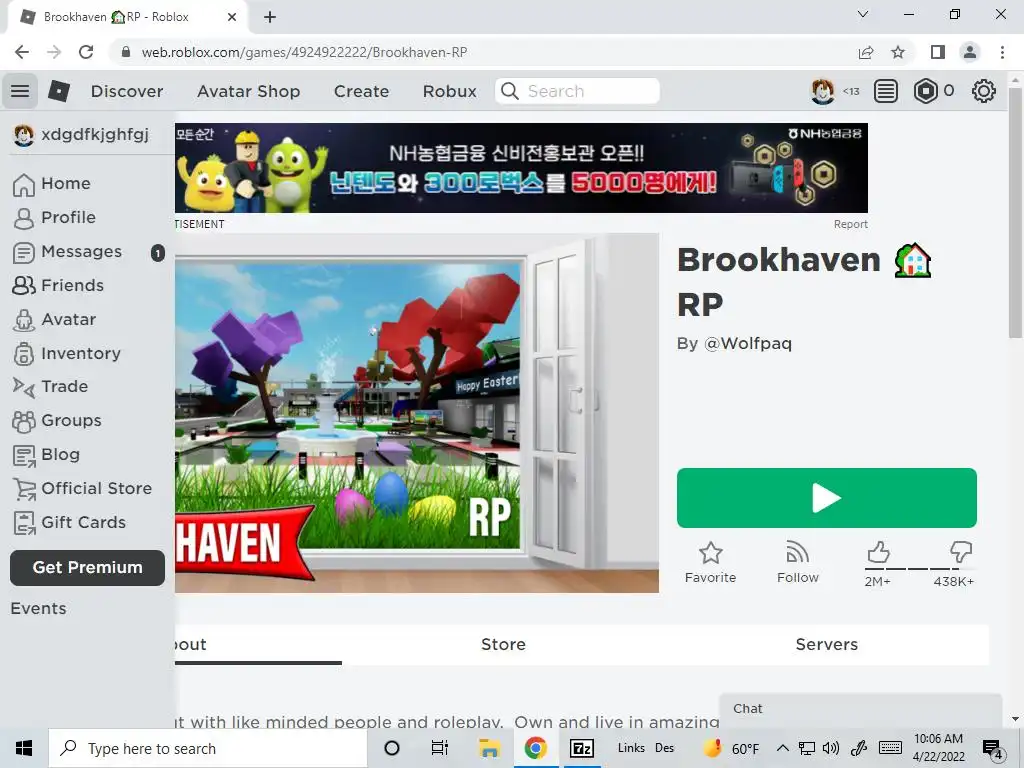Click the Roblox logo icon

coord(59,91)
